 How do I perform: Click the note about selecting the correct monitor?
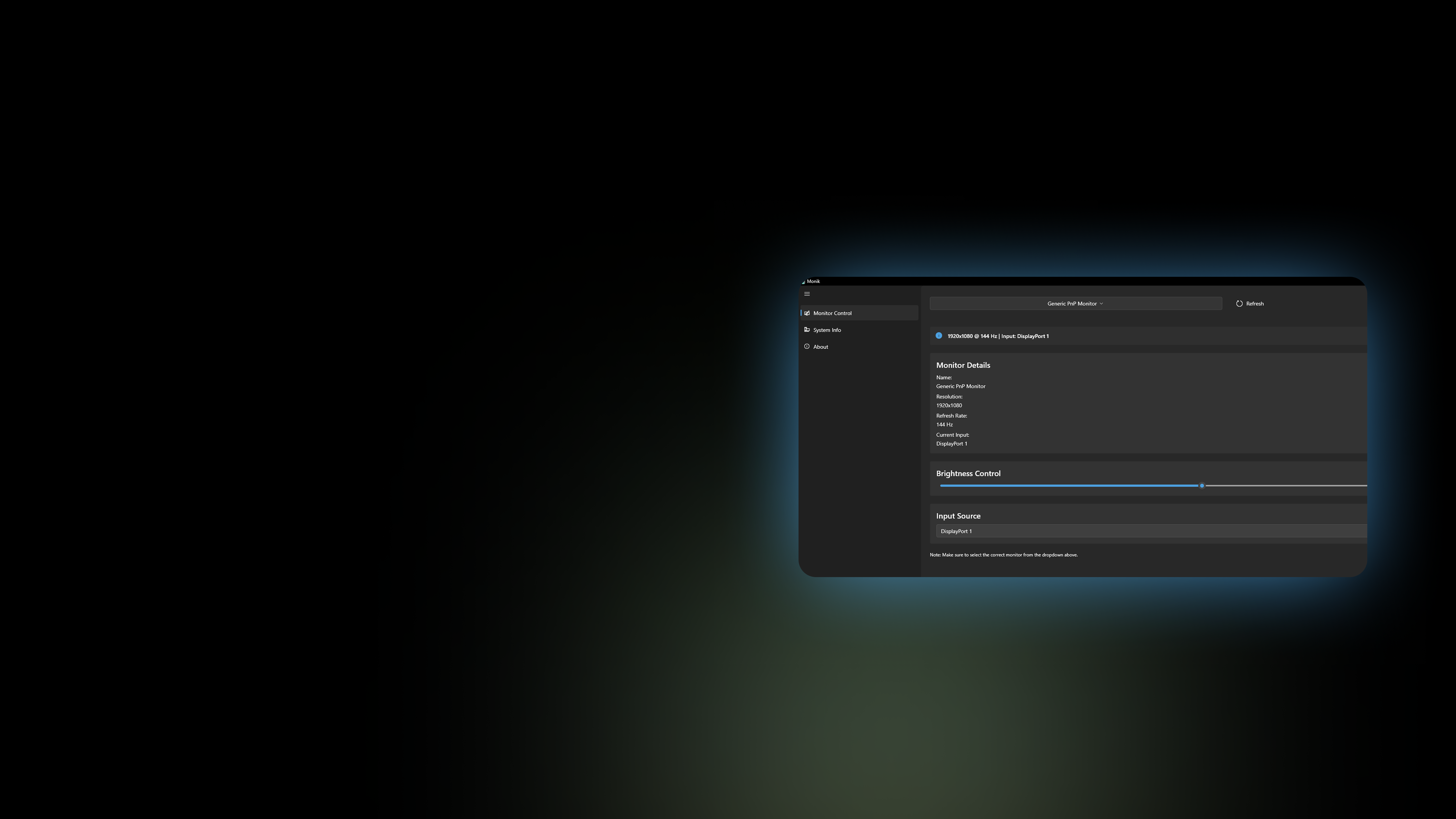(1004, 555)
